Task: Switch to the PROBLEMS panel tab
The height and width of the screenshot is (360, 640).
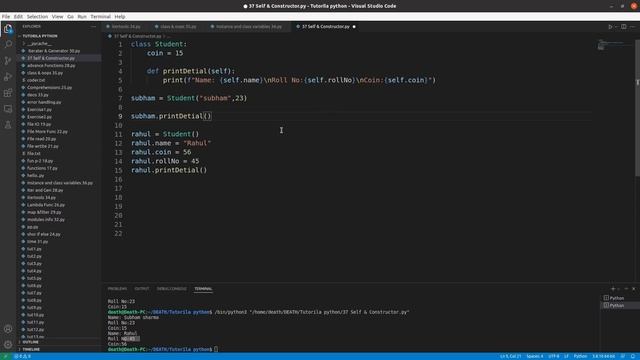Action: tap(117, 289)
